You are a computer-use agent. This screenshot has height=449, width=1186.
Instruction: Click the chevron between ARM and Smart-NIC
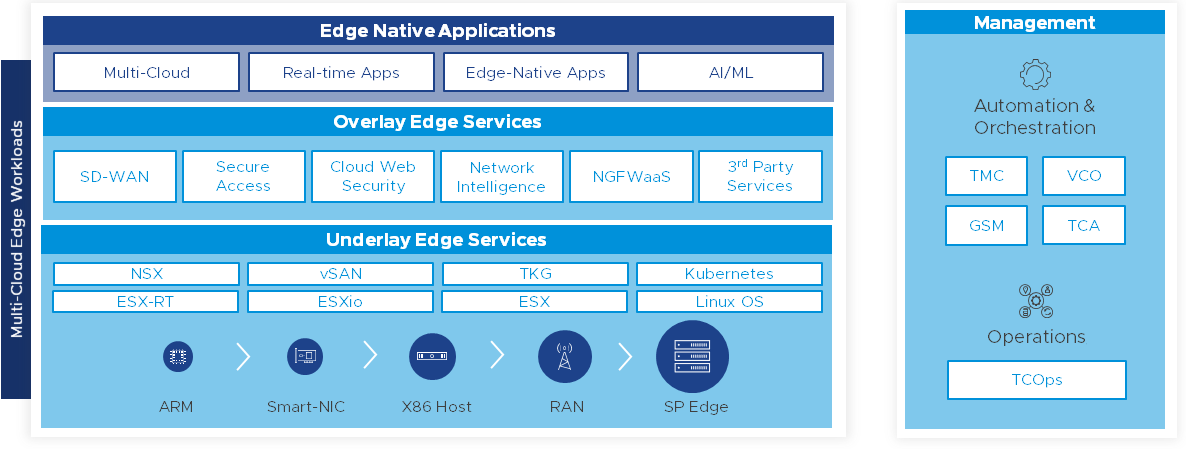pyautogui.click(x=243, y=356)
